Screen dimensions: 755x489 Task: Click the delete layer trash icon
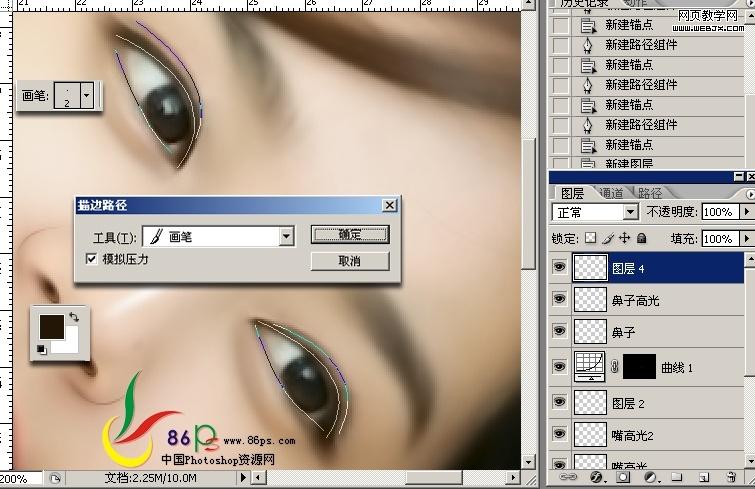click(x=731, y=476)
